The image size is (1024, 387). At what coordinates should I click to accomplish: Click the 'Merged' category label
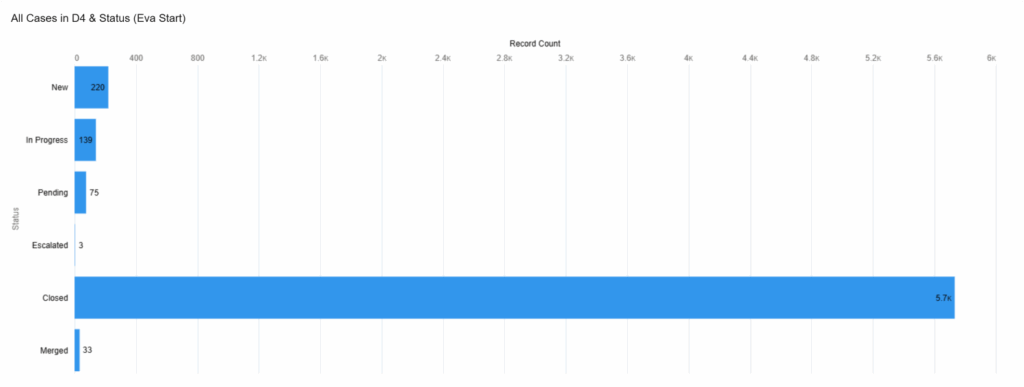[x=54, y=350]
